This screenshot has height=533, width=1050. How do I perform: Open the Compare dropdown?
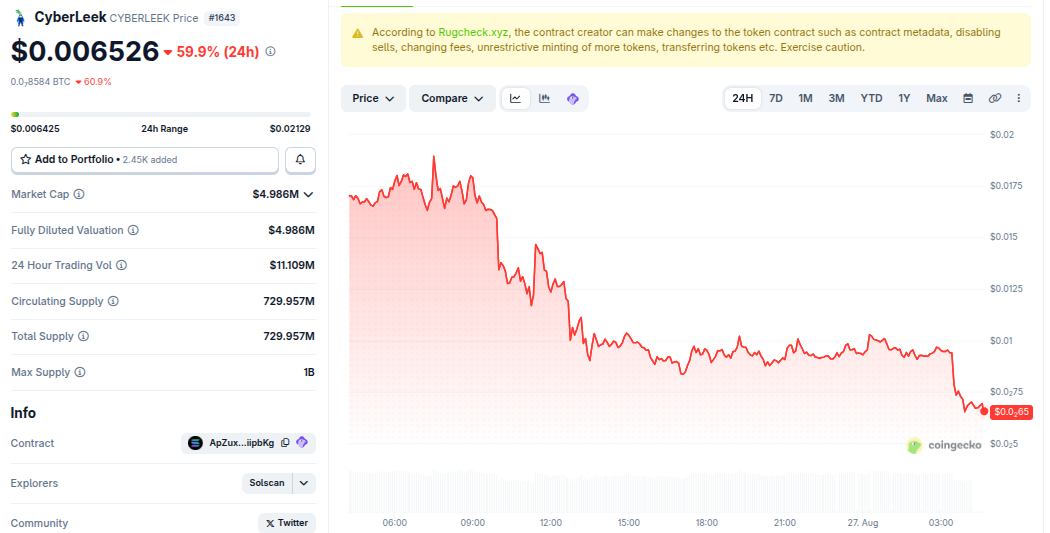tap(452, 98)
